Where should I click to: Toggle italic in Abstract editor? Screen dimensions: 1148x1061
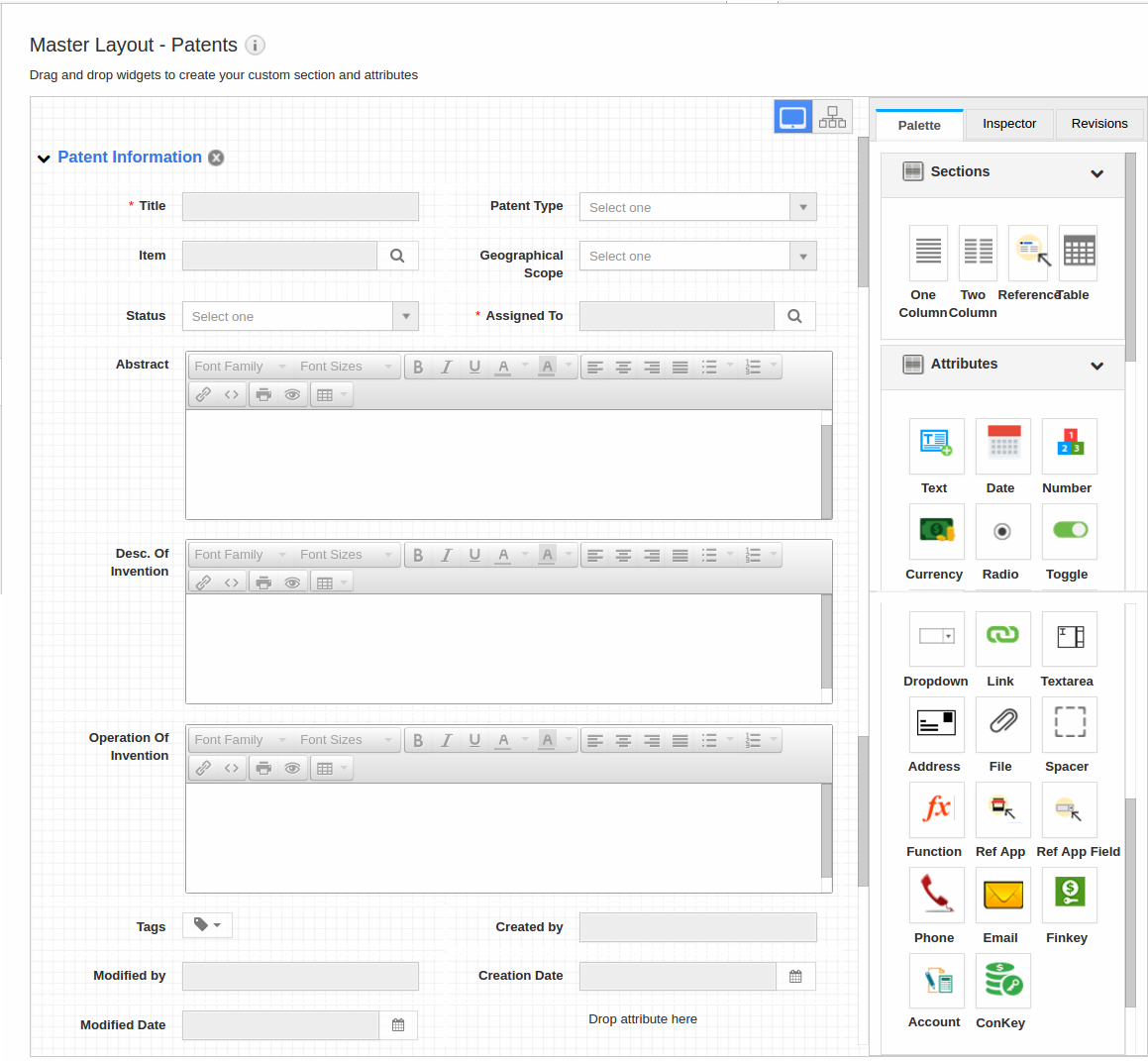coord(447,367)
